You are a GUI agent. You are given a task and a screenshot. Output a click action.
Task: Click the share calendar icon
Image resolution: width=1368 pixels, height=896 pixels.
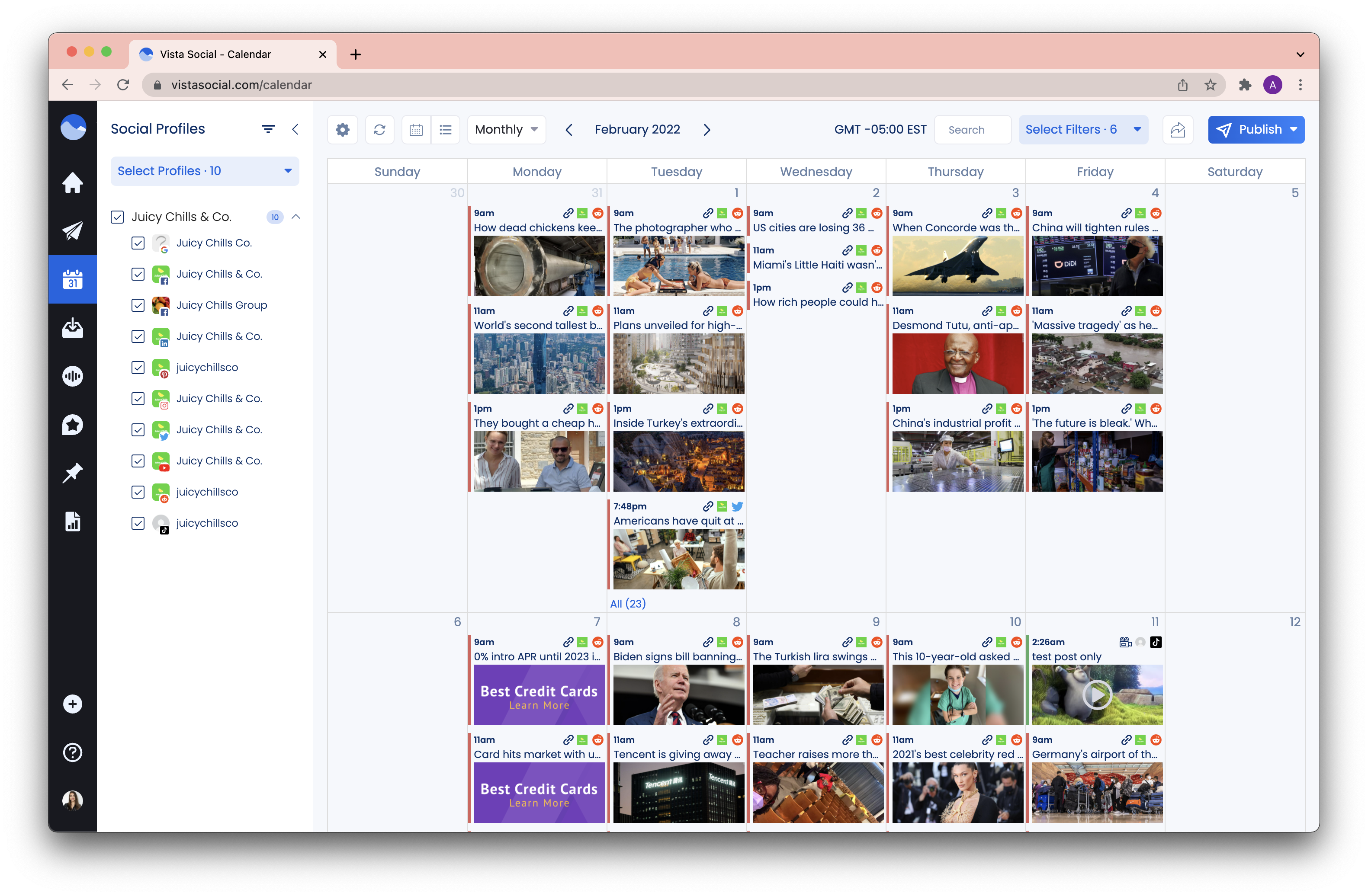coord(1178,130)
